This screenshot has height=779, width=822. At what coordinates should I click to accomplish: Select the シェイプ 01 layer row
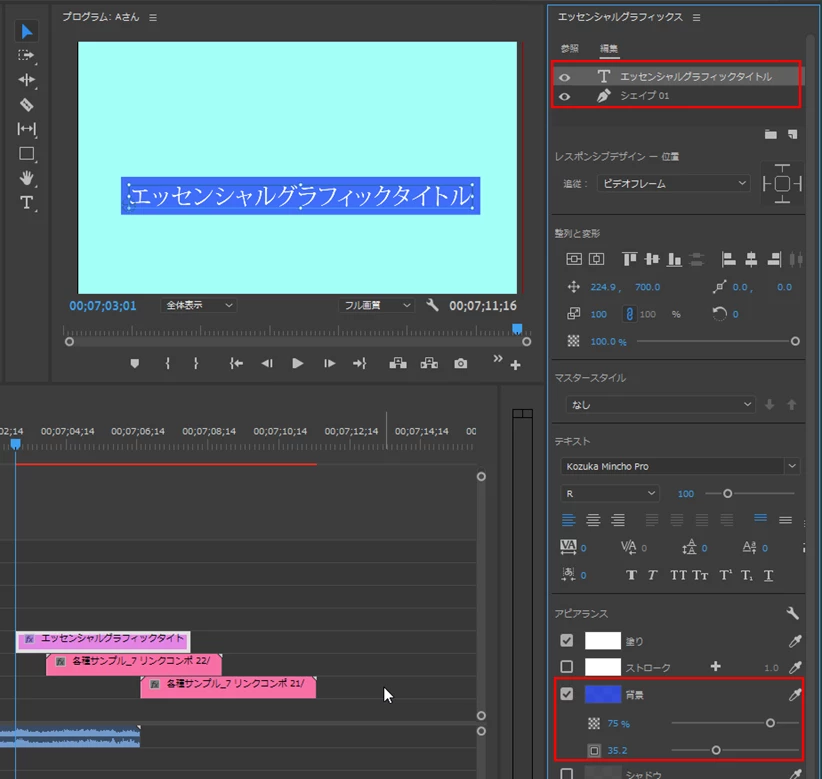677,96
